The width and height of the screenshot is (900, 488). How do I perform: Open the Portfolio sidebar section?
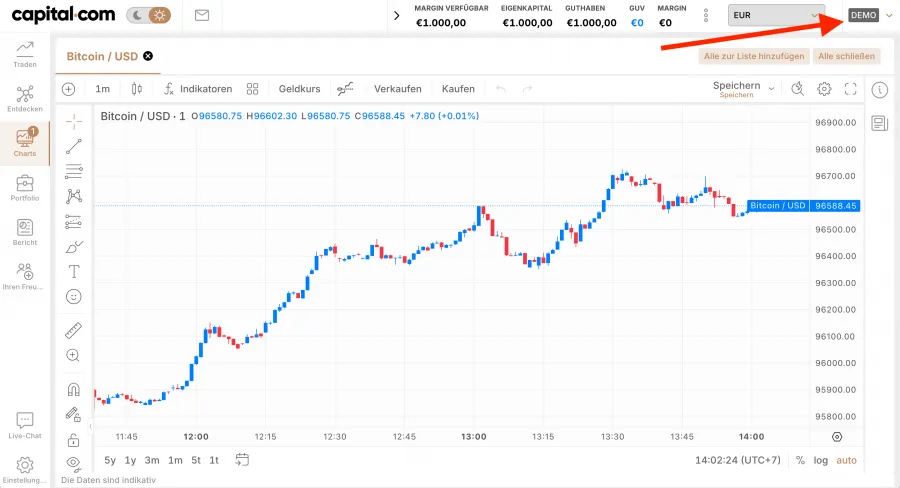click(25, 188)
